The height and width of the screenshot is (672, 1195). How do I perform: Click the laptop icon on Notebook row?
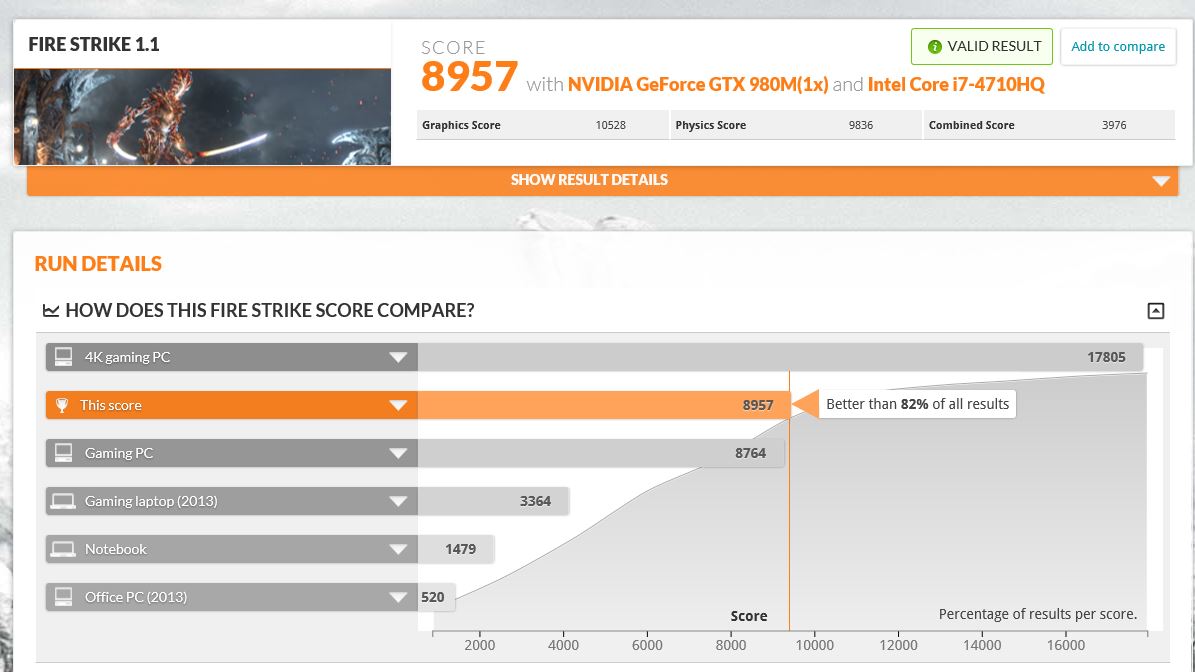(62, 549)
